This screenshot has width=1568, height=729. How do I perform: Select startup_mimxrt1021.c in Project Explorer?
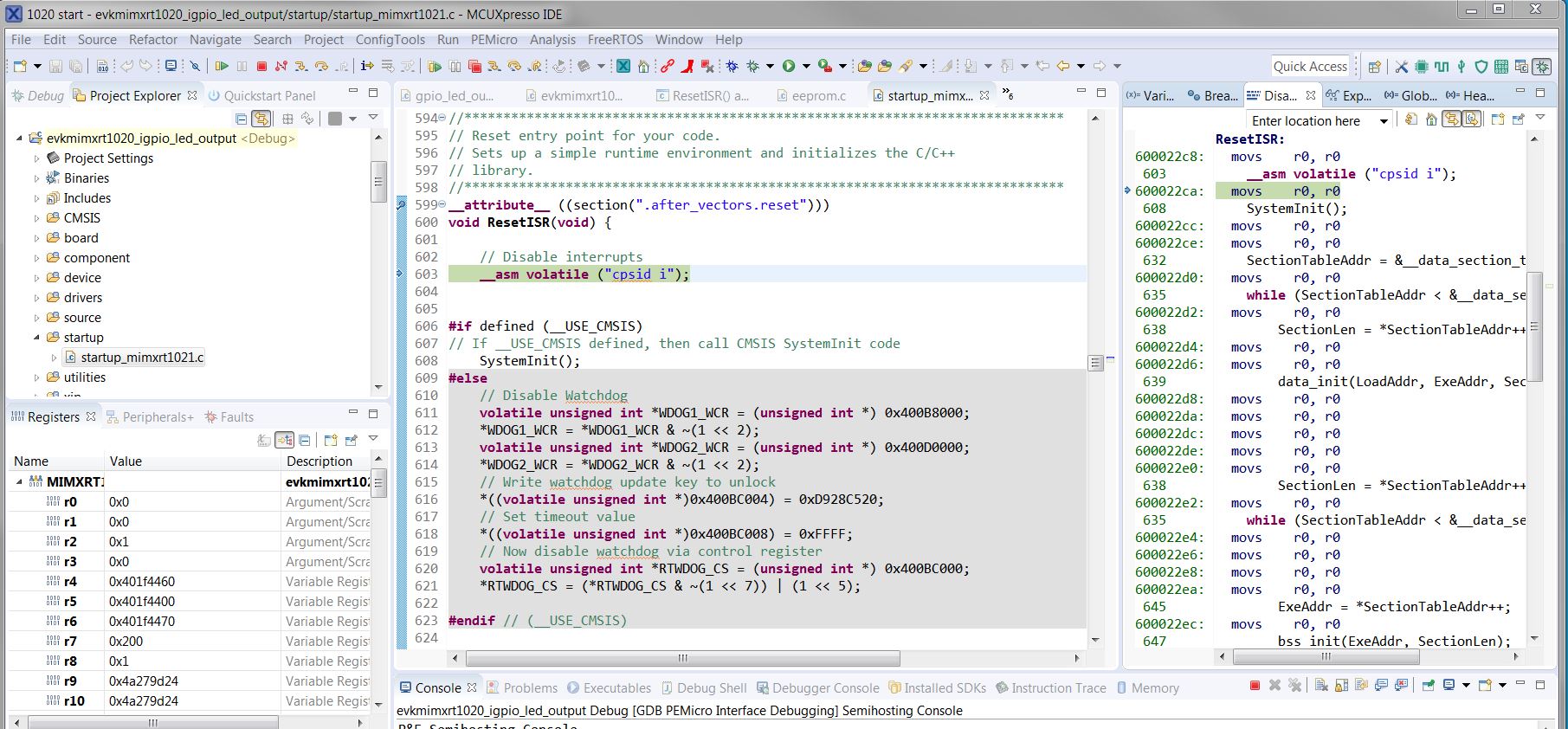[x=142, y=358]
